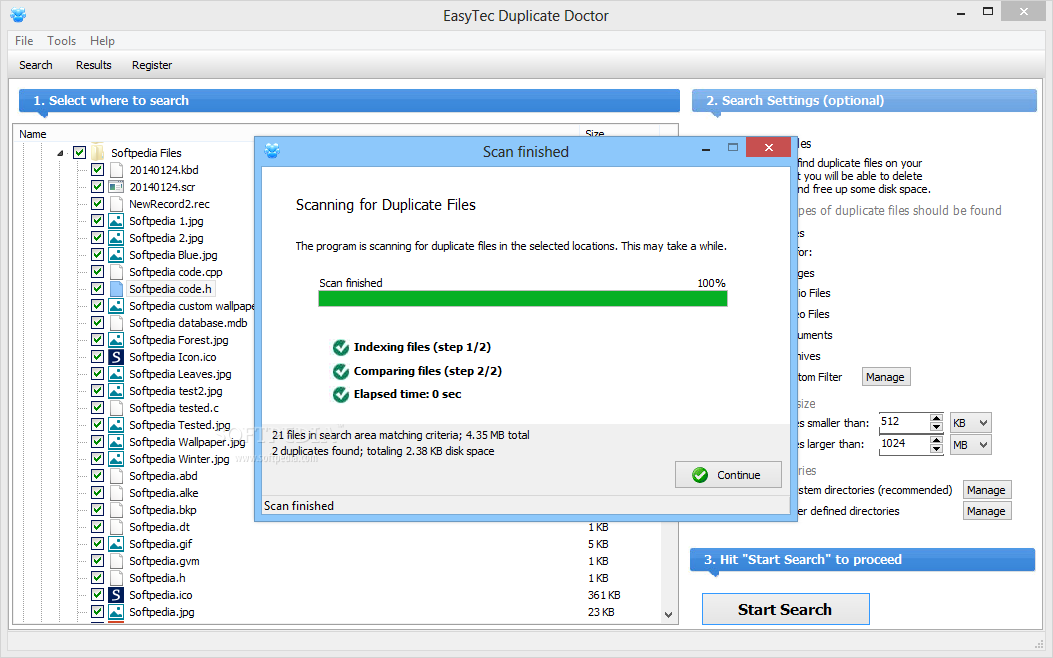Click the image icon of Softpedia Blue.jpg
The width and height of the screenshot is (1053, 658).
116,255
